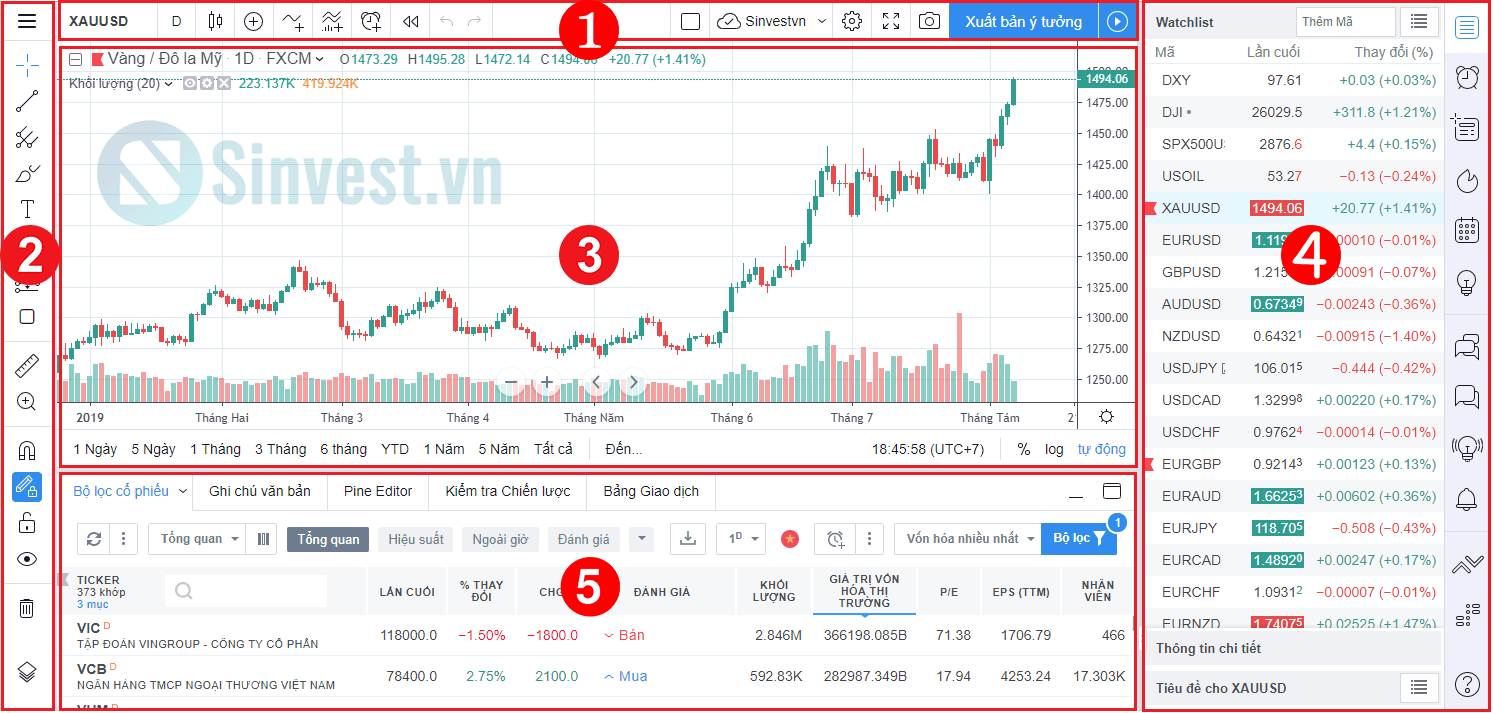Open the economic calendar in the right sidebar
Image resolution: width=1493 pixels, height=713 pixels.
(x=1467, y=230)
